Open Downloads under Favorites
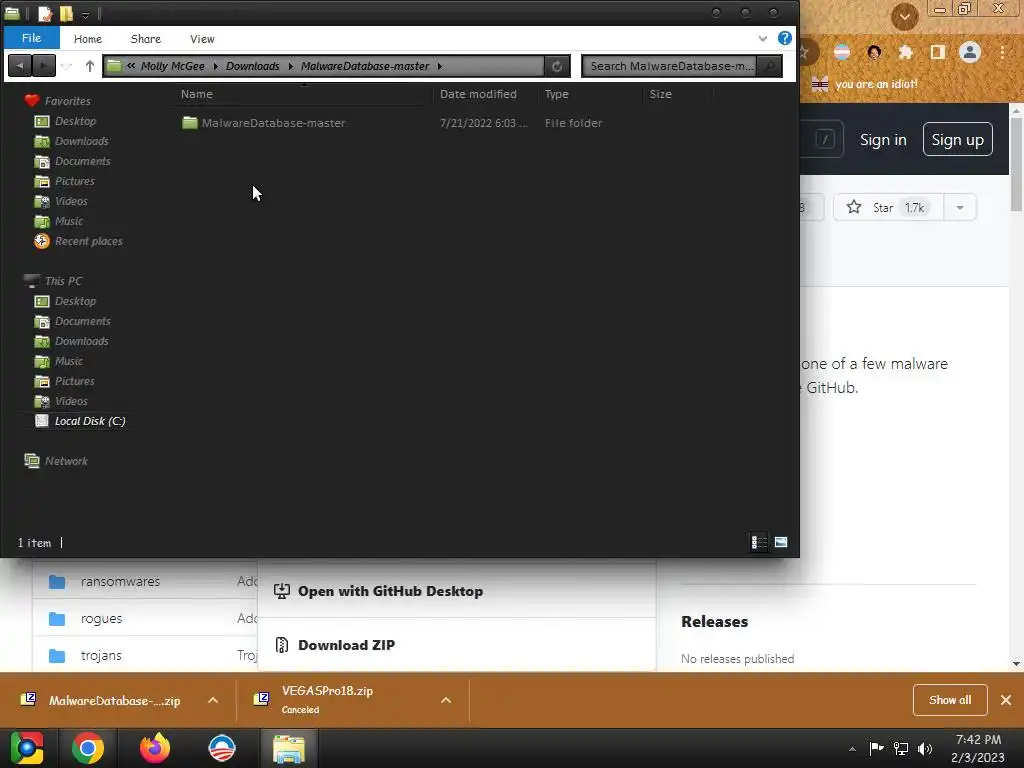 point(82,141)
